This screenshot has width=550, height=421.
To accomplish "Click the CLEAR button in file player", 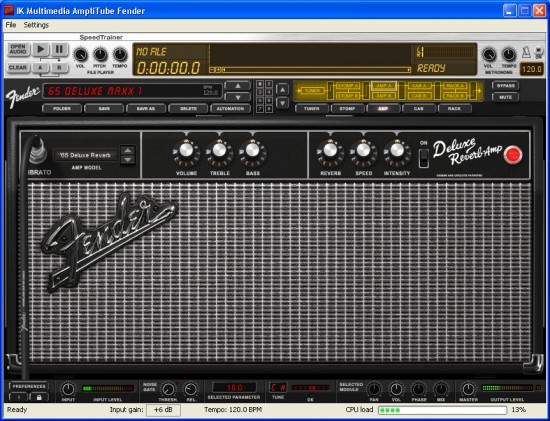I will [18, 67].
